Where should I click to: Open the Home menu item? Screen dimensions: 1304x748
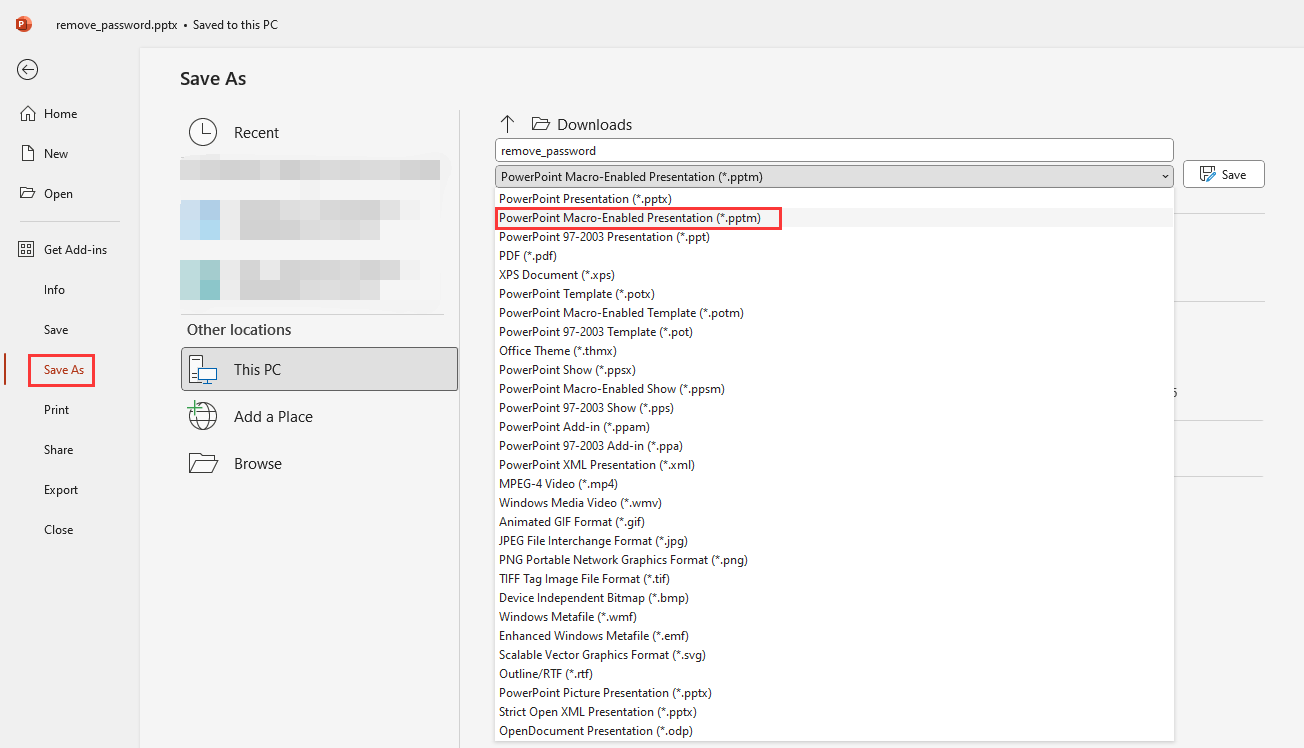pyautogui.click(x=60, y=113)
